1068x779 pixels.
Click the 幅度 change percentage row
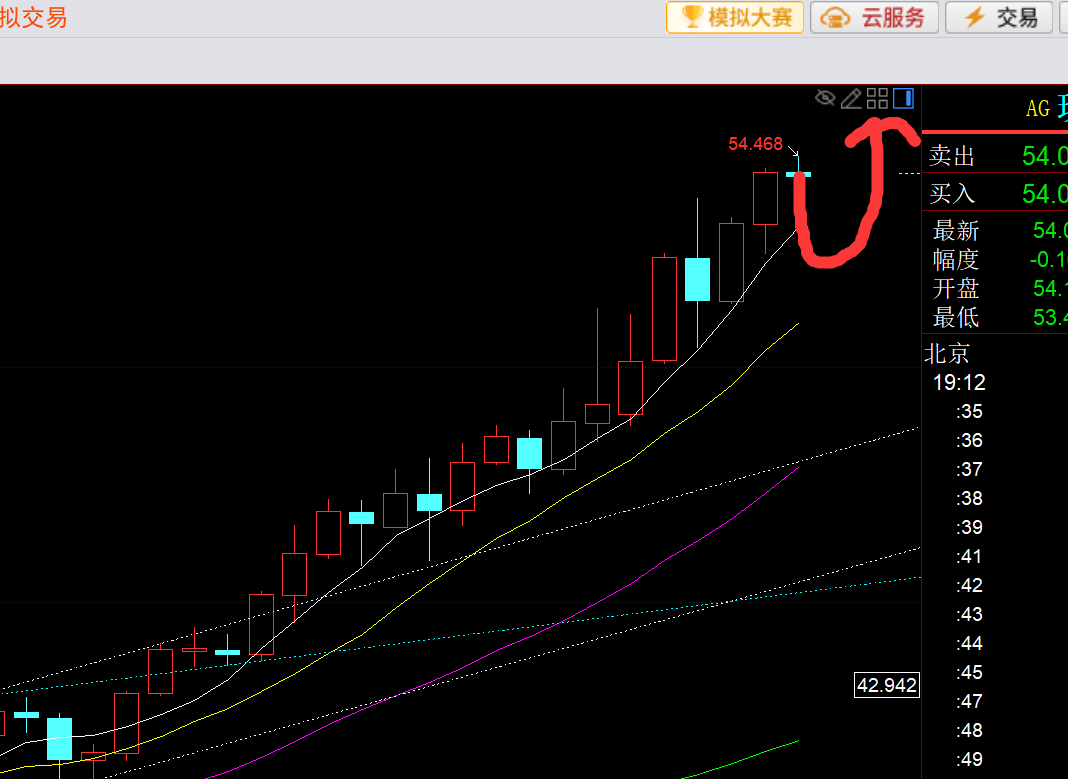(995, 259)
